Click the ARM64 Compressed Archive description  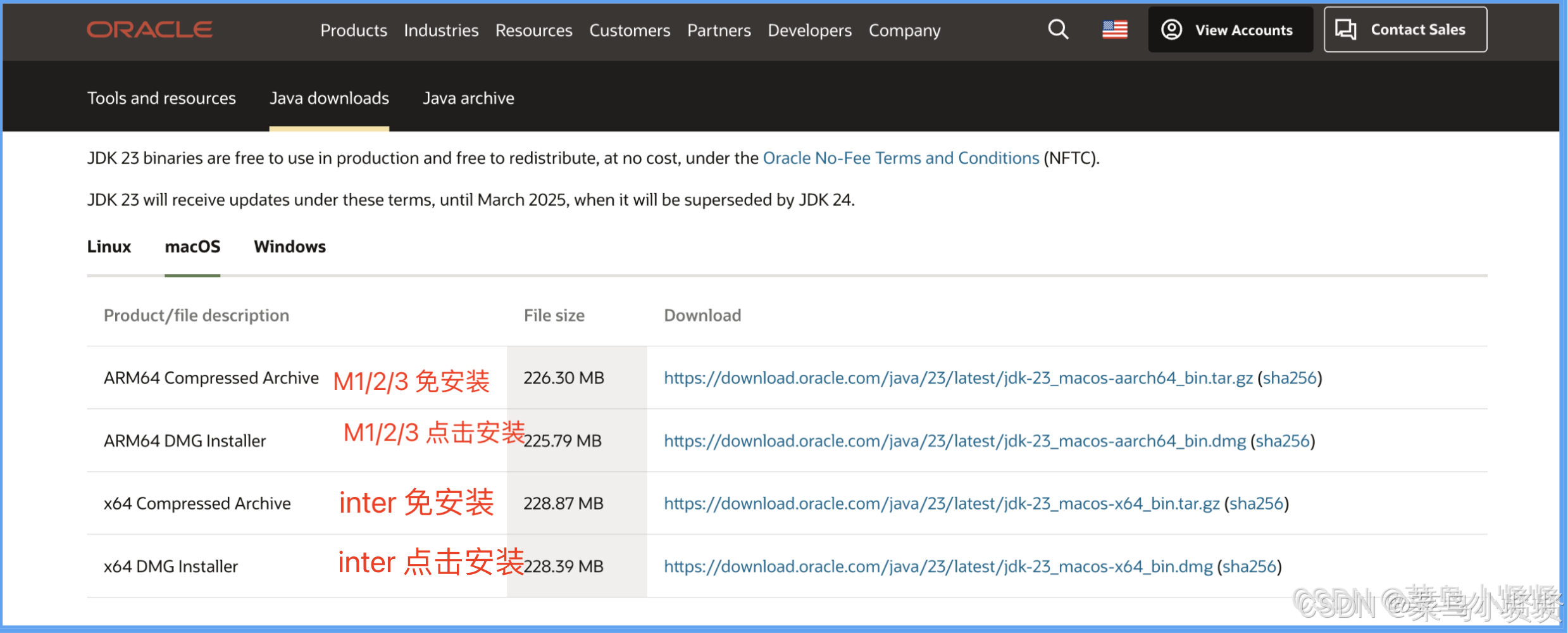(211, 378)
